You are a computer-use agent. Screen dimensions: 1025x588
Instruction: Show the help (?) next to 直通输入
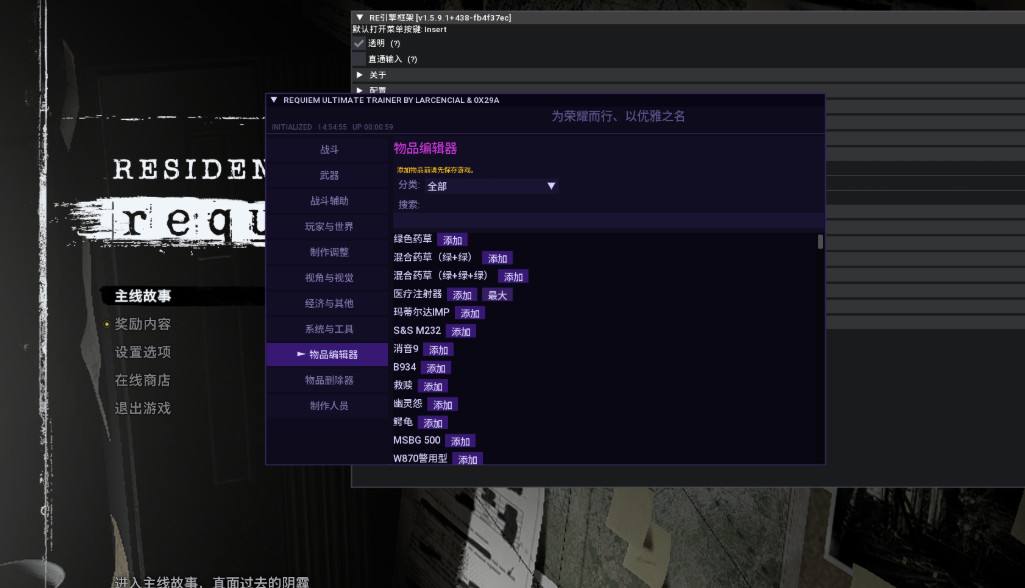click(x=412, y=60)
